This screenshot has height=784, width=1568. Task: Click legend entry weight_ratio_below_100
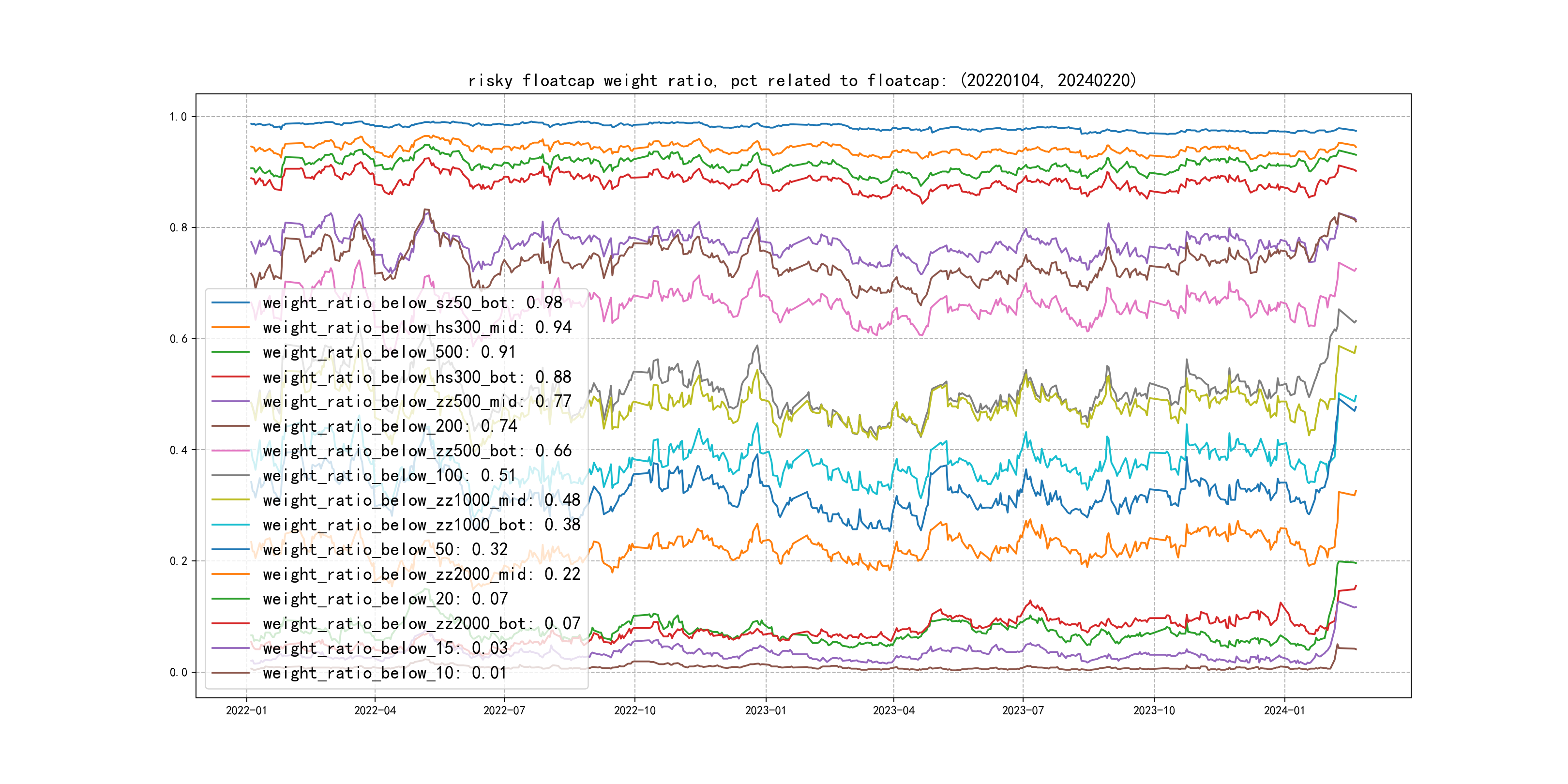pyautogui.click(x=389, y=475)
